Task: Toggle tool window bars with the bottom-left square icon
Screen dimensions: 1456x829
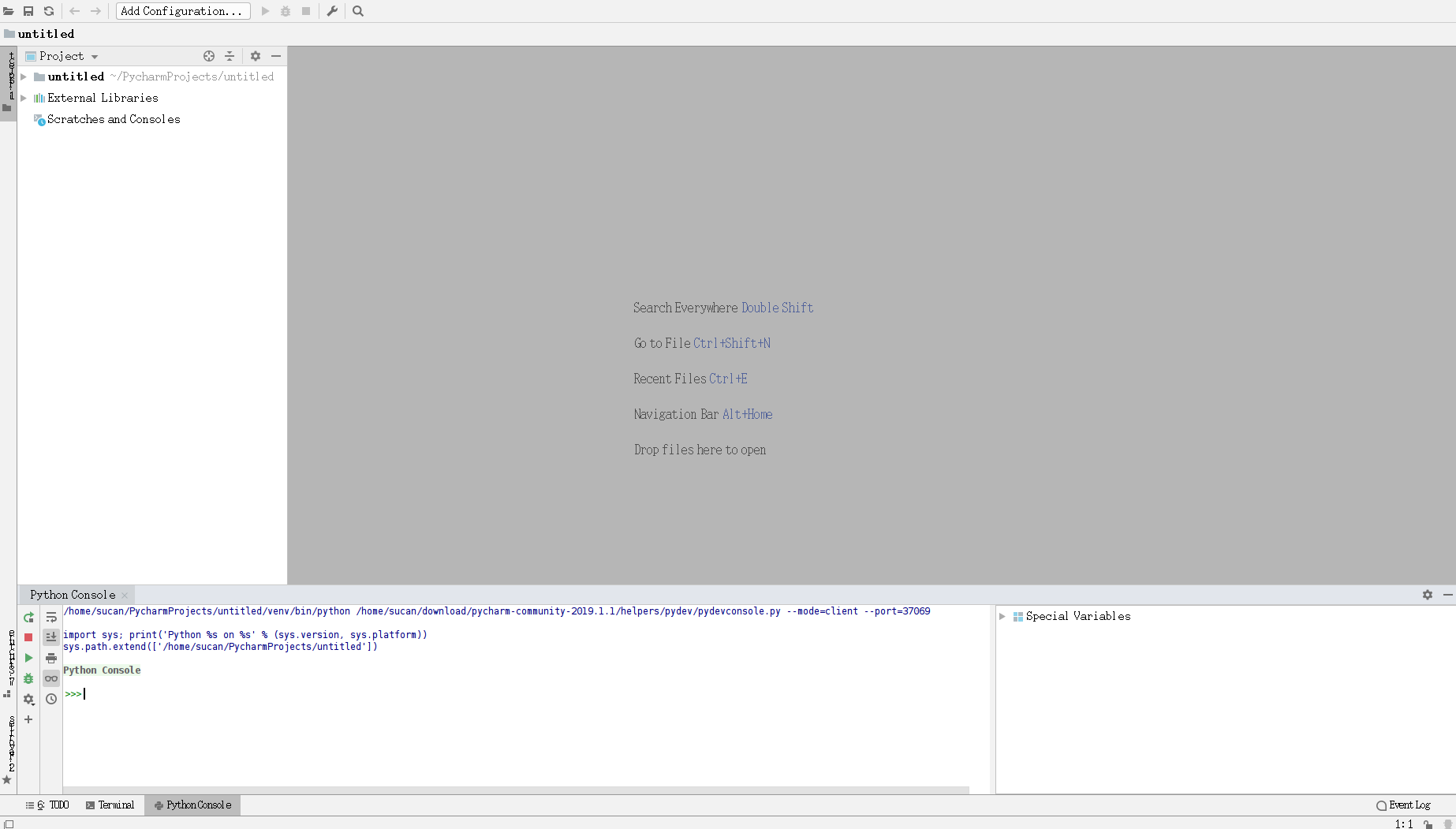Action: [x=9, y=823]
